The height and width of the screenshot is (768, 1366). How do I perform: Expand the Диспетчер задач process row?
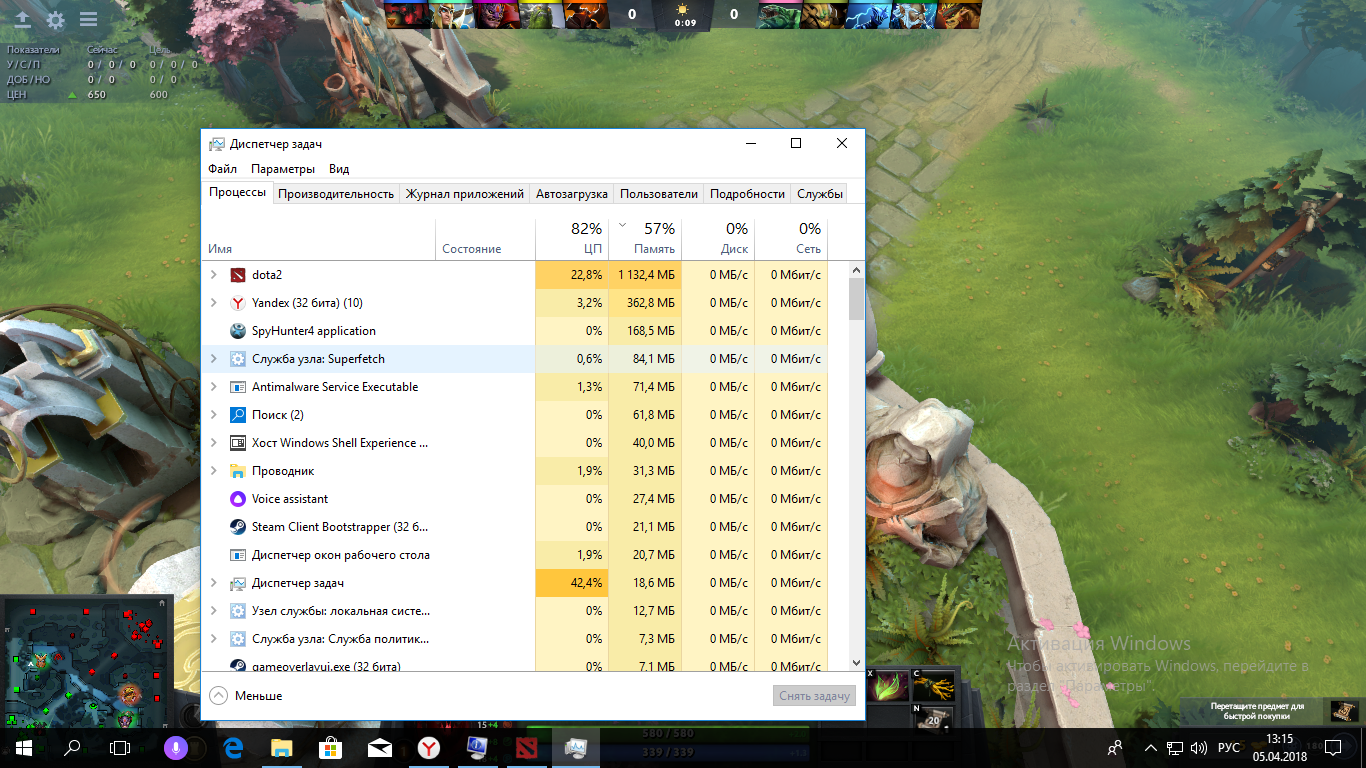pos(213,583)
